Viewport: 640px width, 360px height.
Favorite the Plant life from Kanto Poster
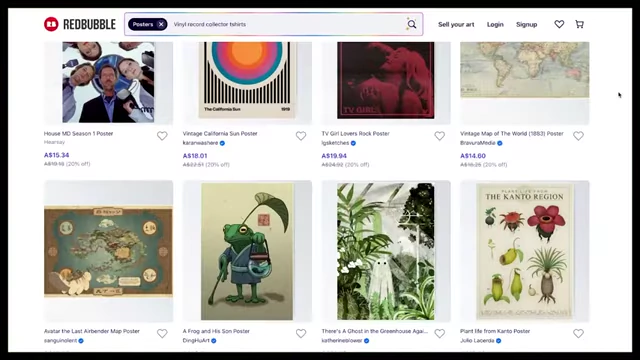pos(578,333)
